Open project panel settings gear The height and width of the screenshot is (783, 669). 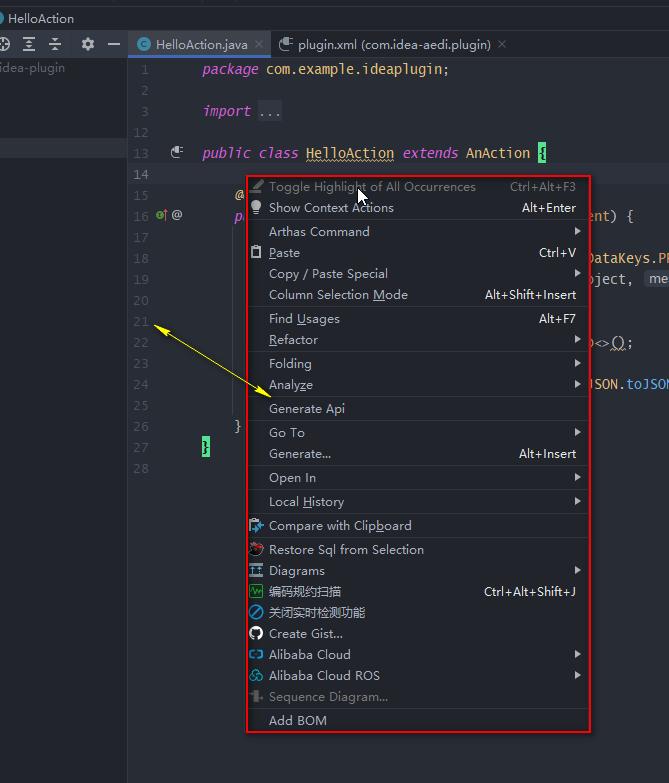88,44
